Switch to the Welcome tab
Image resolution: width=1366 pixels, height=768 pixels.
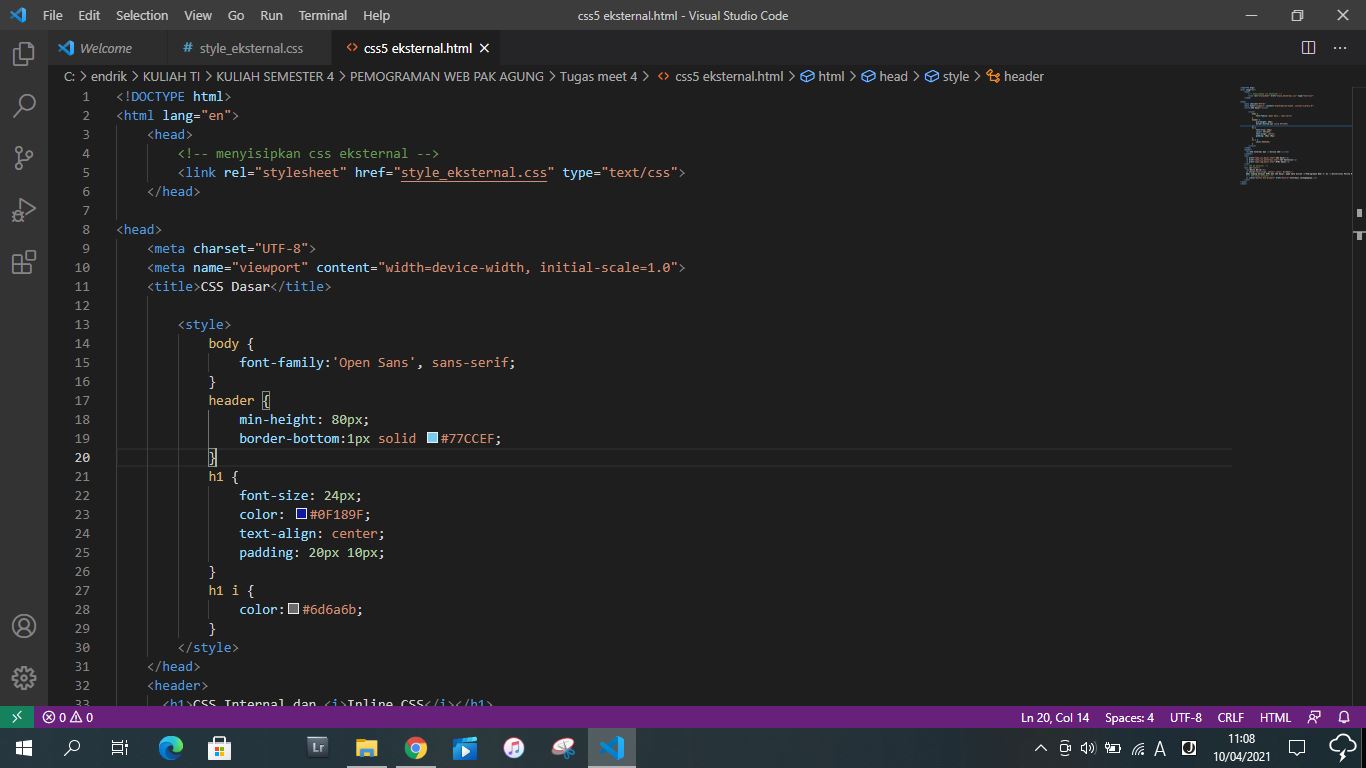coord(105,48)
